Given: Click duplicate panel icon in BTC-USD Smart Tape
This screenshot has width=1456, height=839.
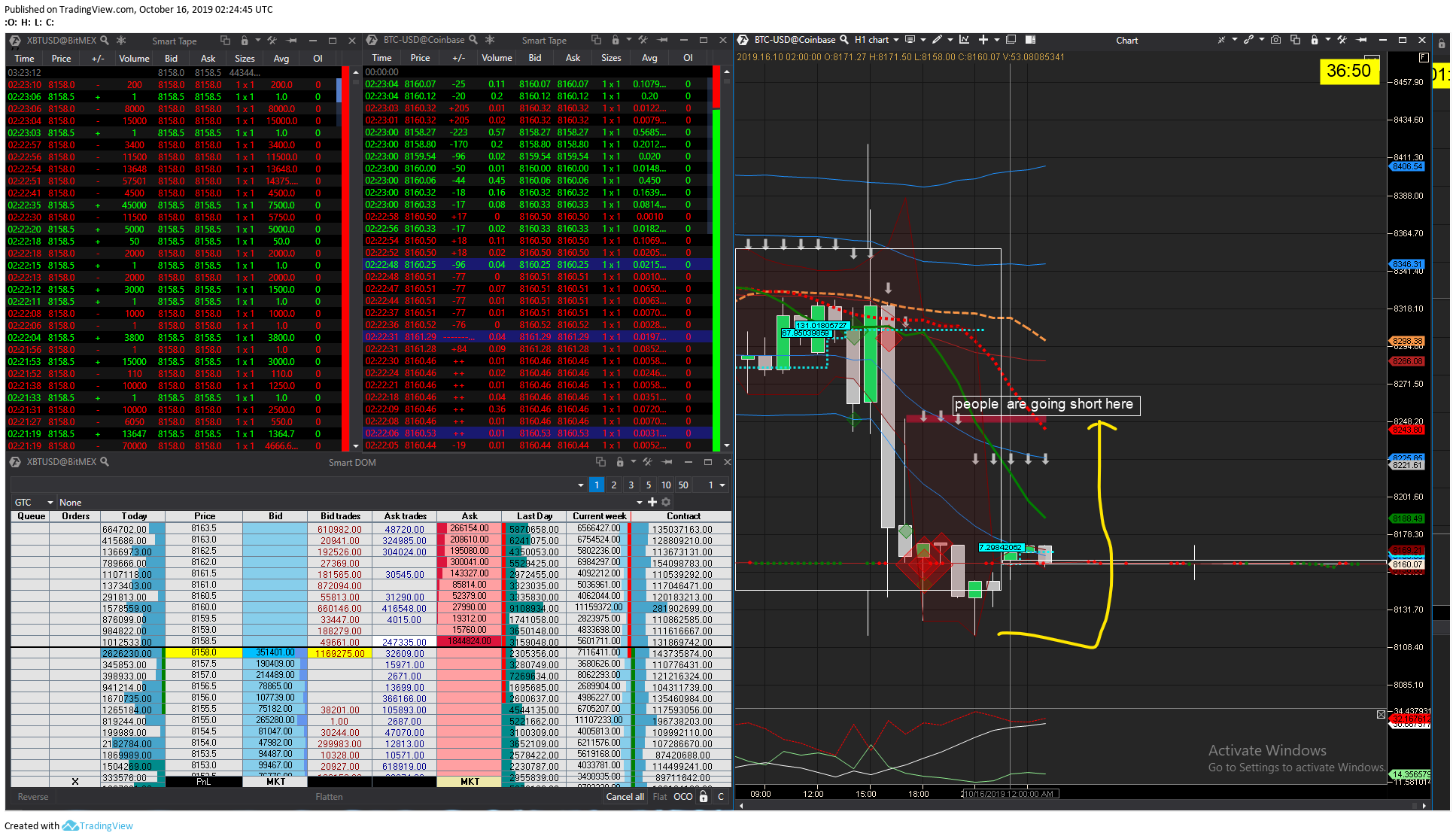Looking at the screenshot, I should pos(596,40).
